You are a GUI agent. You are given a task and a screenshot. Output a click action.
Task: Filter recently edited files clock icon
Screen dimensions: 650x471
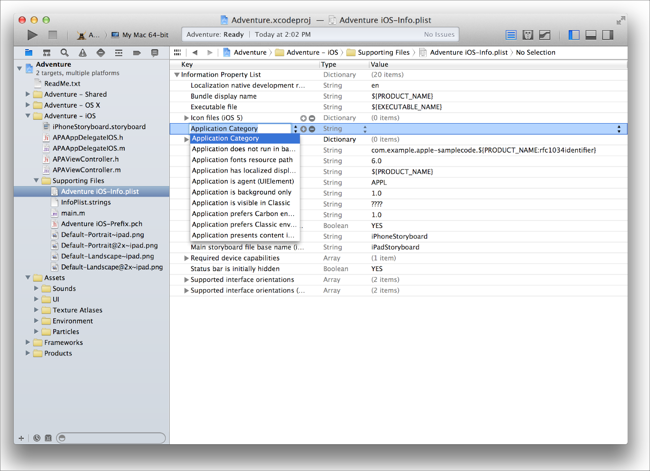click(x=37, y=438)
